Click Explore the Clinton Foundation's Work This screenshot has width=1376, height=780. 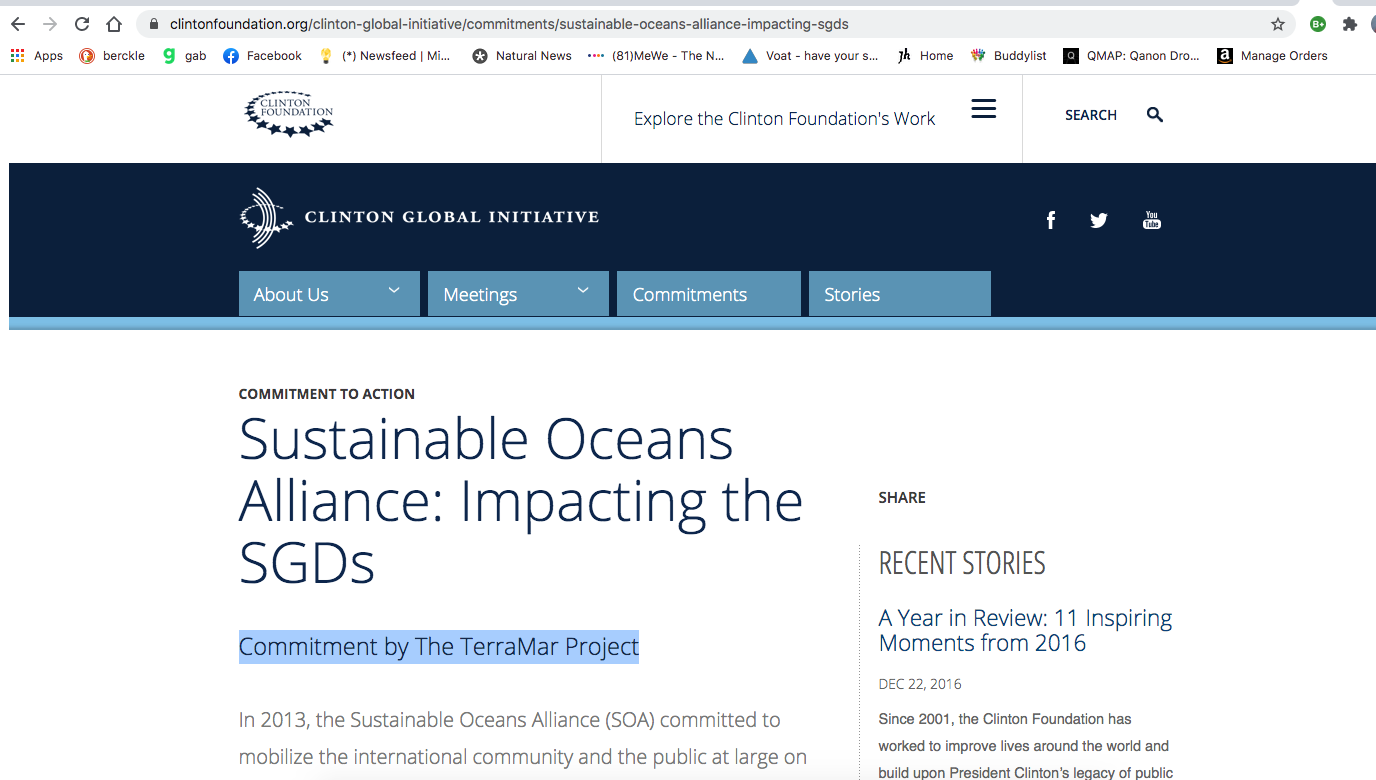784,119
